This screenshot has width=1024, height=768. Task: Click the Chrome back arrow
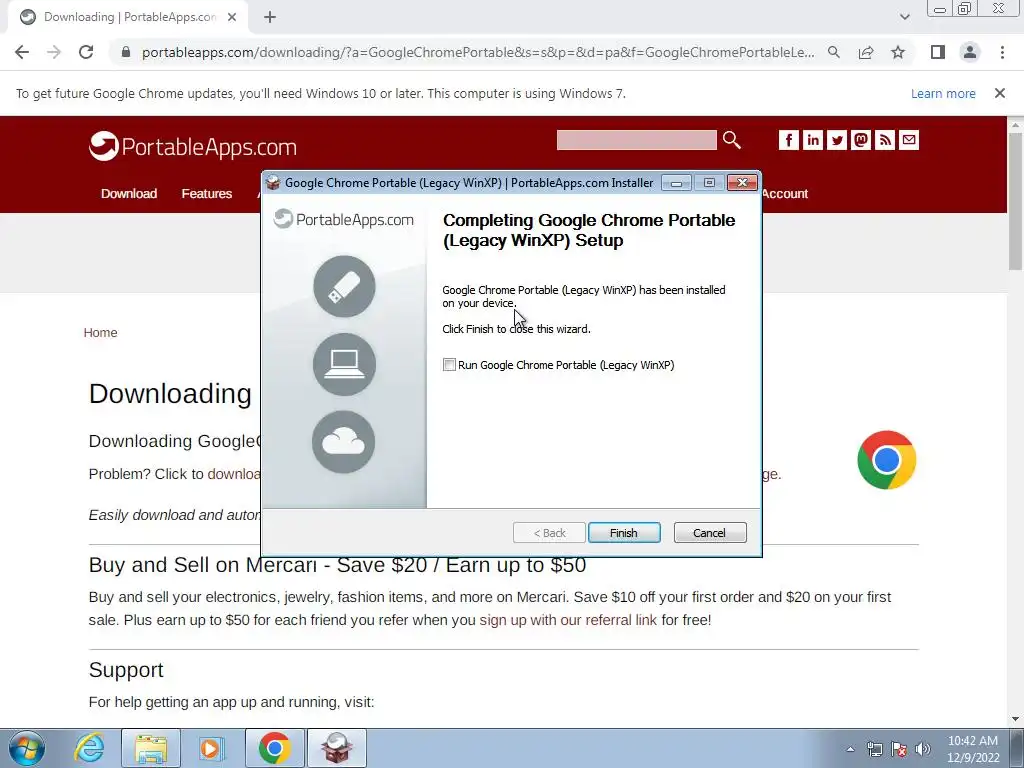tap(22, 52)
